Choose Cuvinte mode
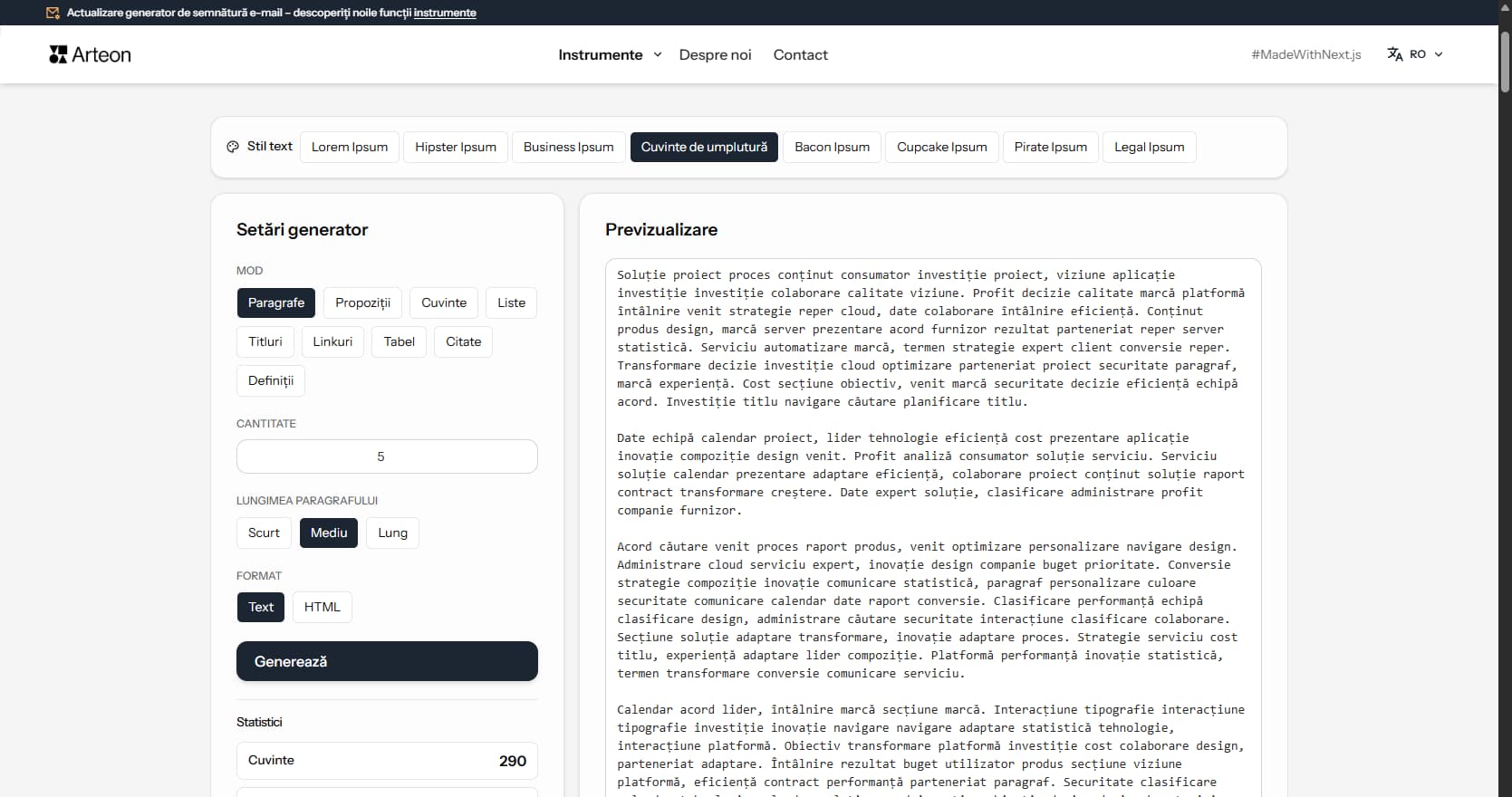The width and height of the screenshot is (1512, 797). pyautogui.click(x=444, y=302)
